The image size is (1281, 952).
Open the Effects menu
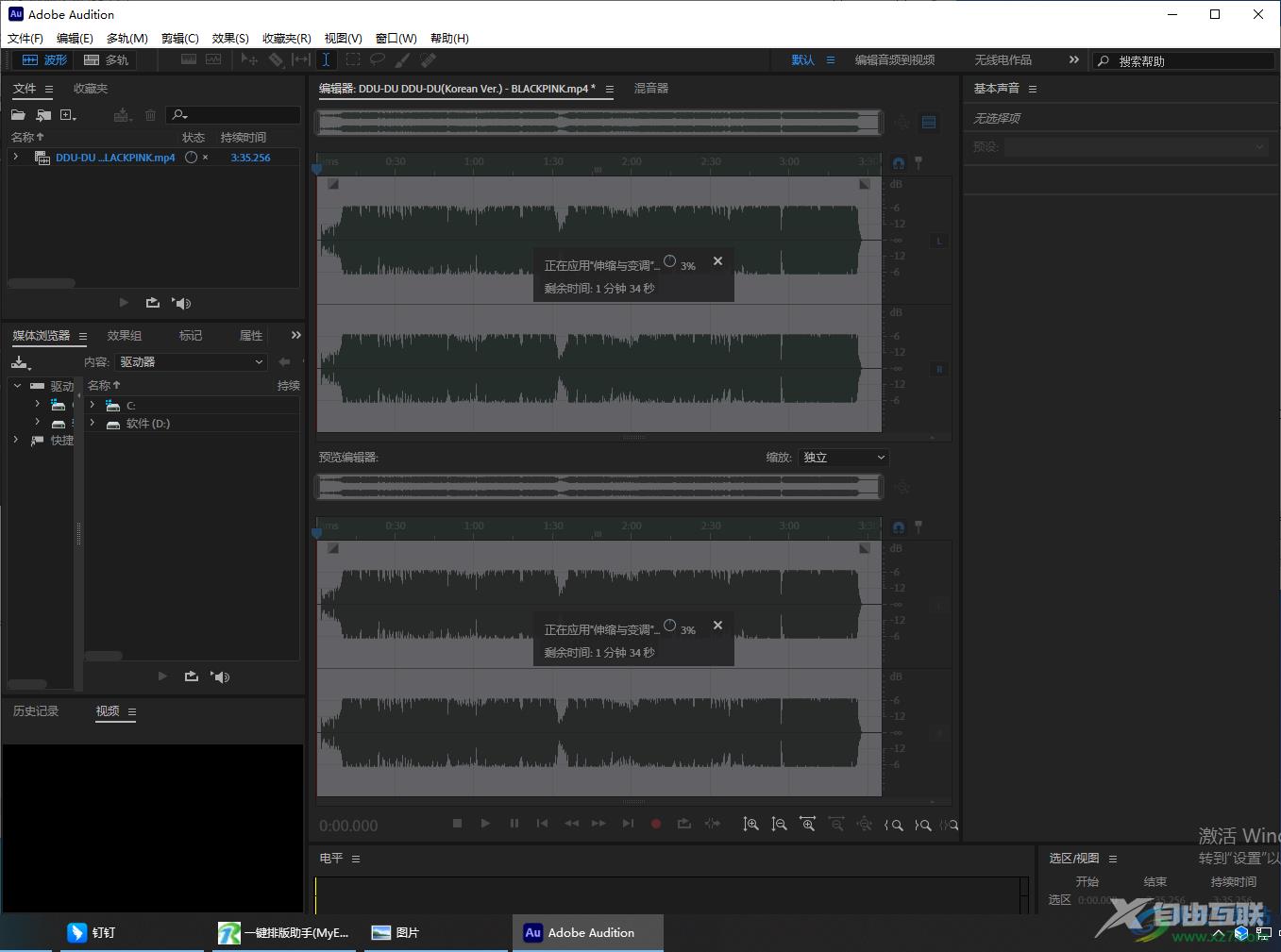pos(230,38)
